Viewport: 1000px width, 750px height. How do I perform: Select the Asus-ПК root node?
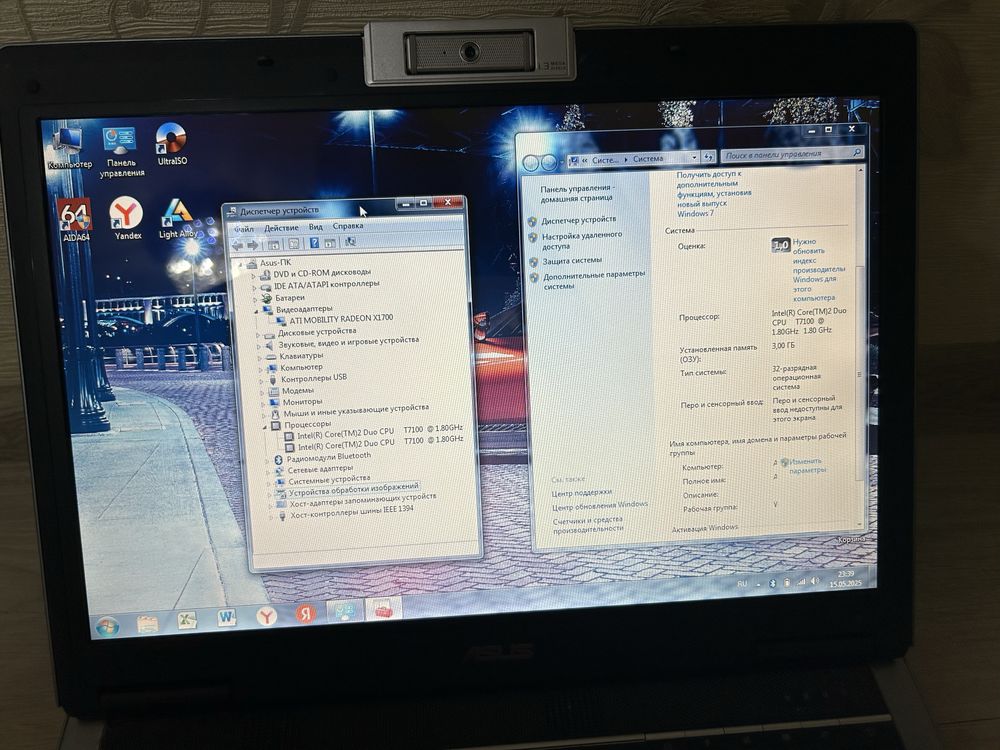275,263
